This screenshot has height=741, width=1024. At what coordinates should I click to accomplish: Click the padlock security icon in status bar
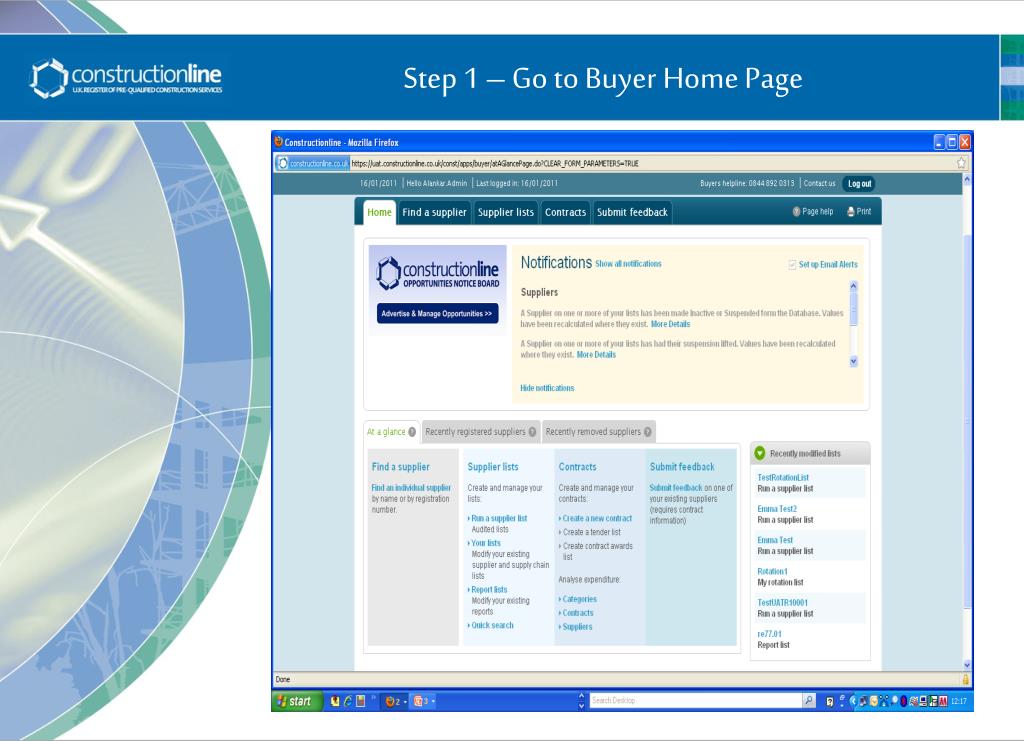[x=965, y=679]
